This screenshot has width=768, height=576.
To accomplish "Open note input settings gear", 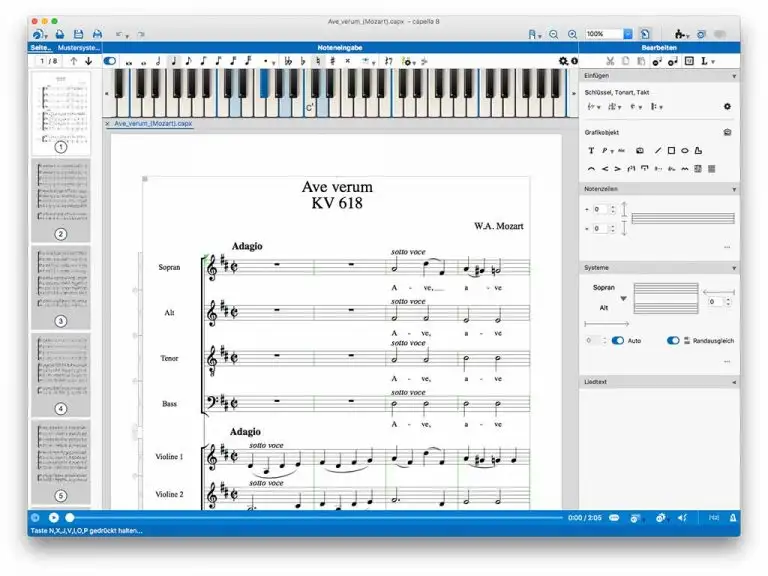I will pyautogui.click(x=563, y=61).
